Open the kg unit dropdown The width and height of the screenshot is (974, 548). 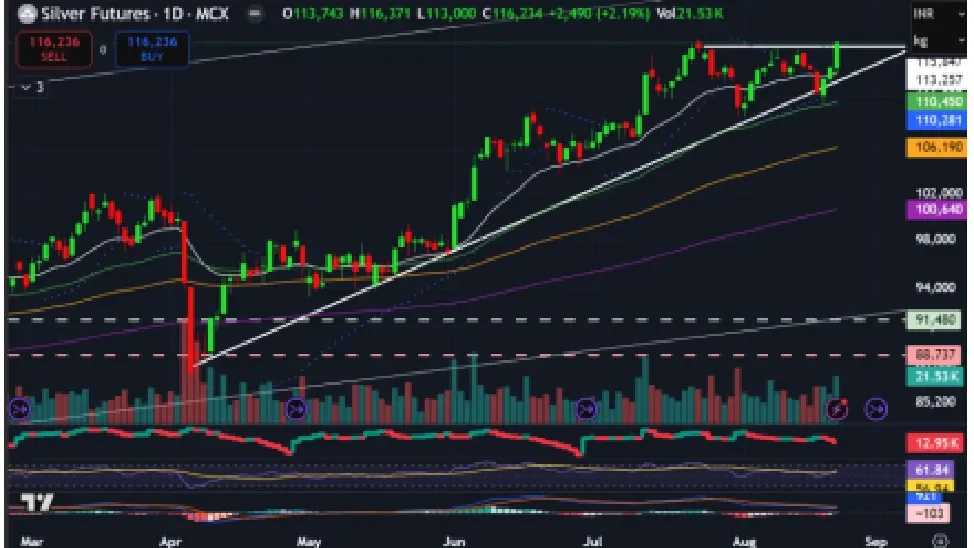tap(939, 42)
